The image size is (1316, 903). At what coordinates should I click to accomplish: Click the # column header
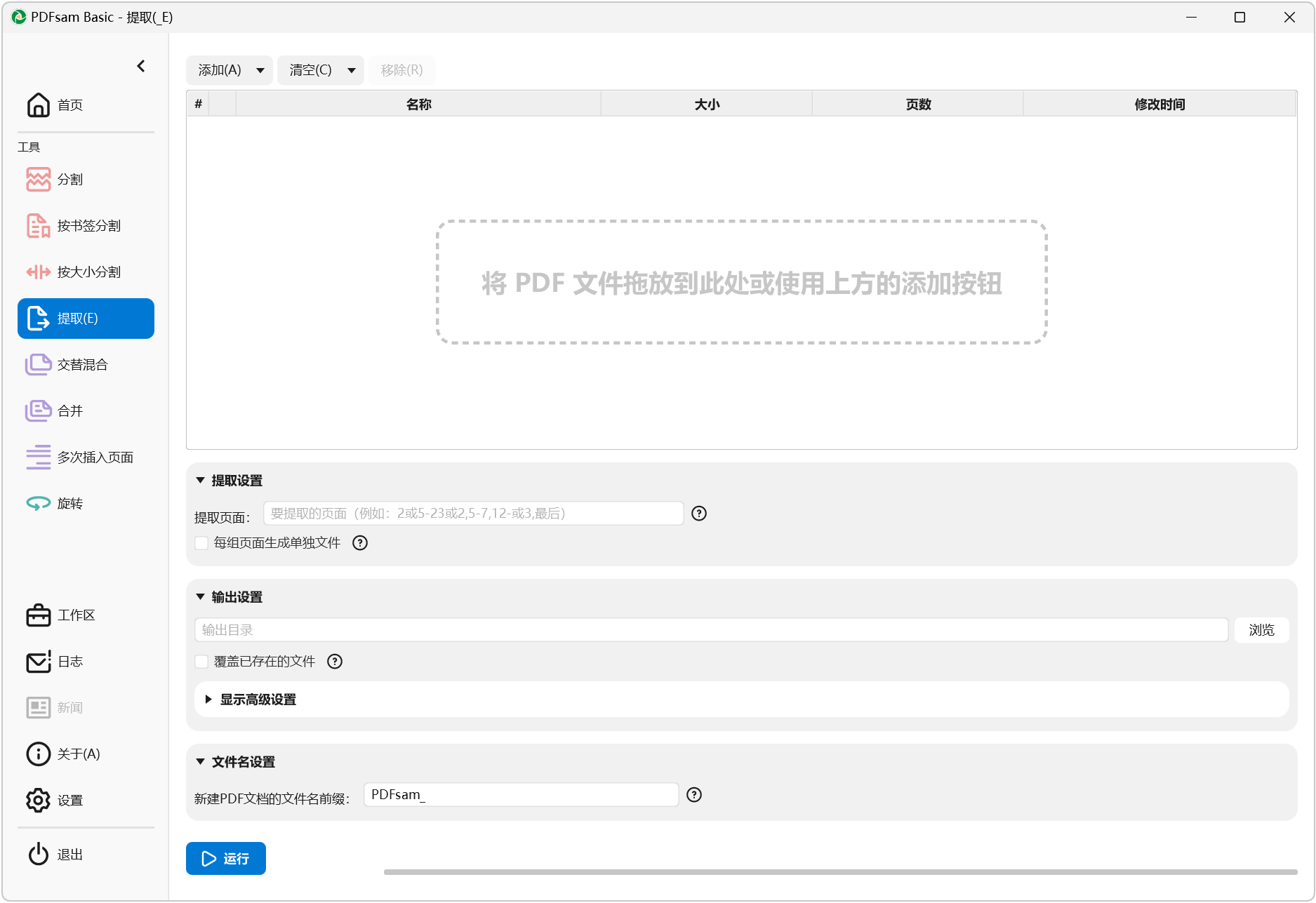pyautogui.click(x=198, y=105)
